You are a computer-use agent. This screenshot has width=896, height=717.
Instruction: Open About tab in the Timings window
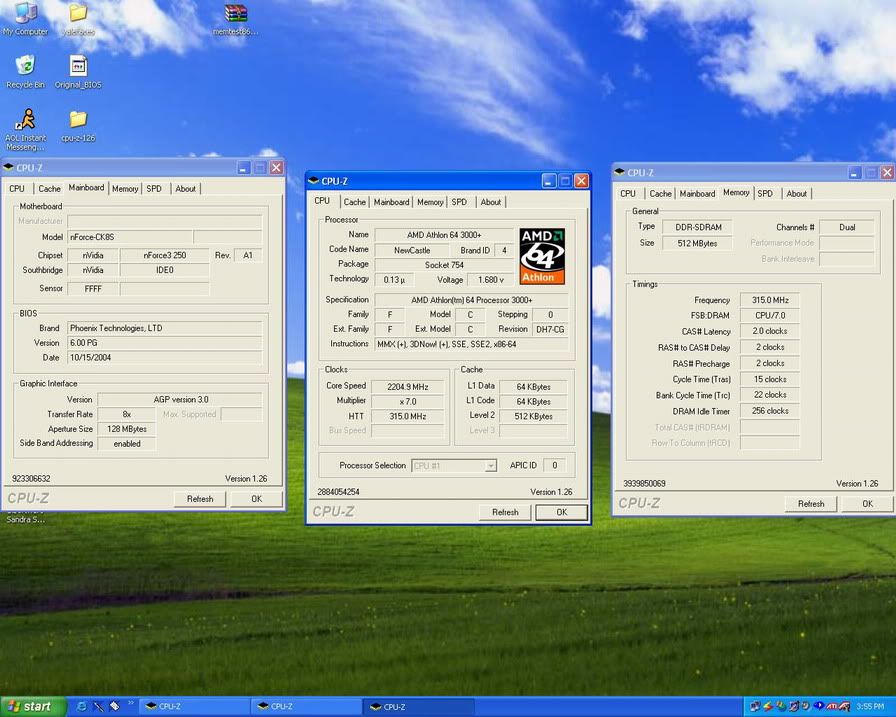pyautogui.click(x=797, y=194)
